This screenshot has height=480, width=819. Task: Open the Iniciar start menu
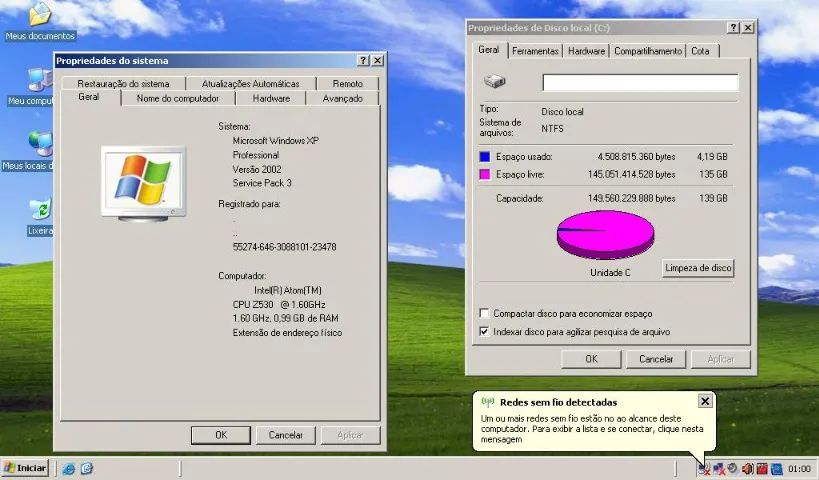pyautogui.click(x=25, y=468)
